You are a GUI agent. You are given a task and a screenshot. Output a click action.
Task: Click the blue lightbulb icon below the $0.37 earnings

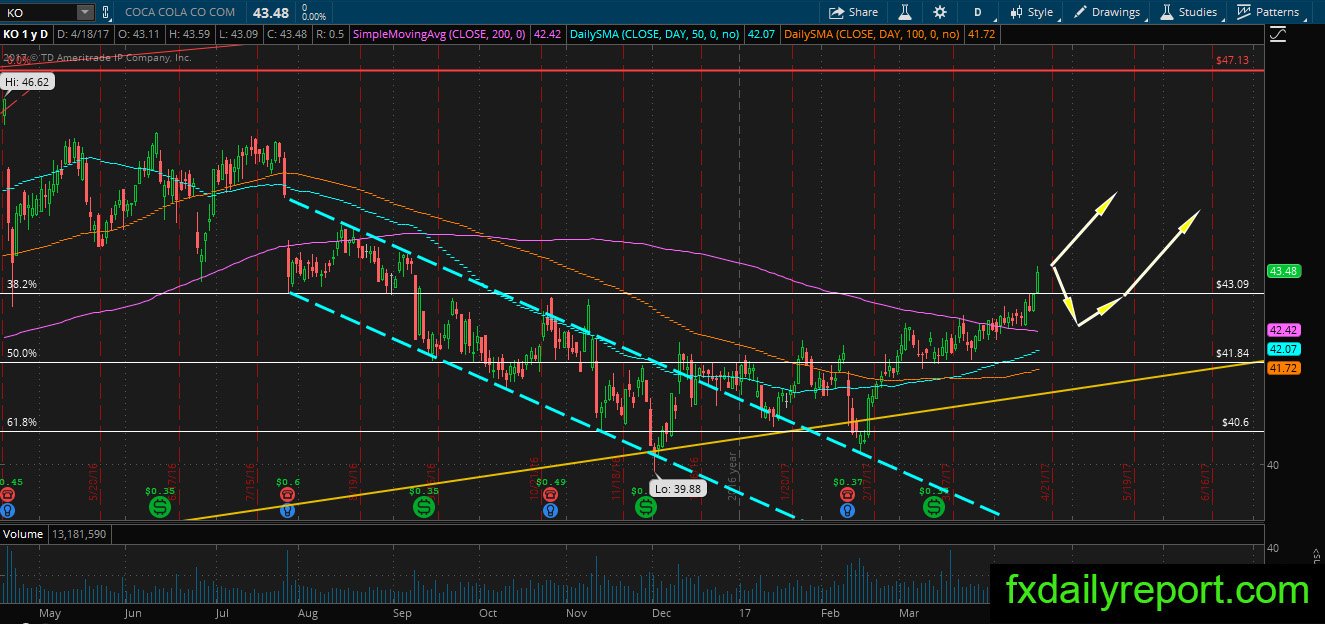846,510
